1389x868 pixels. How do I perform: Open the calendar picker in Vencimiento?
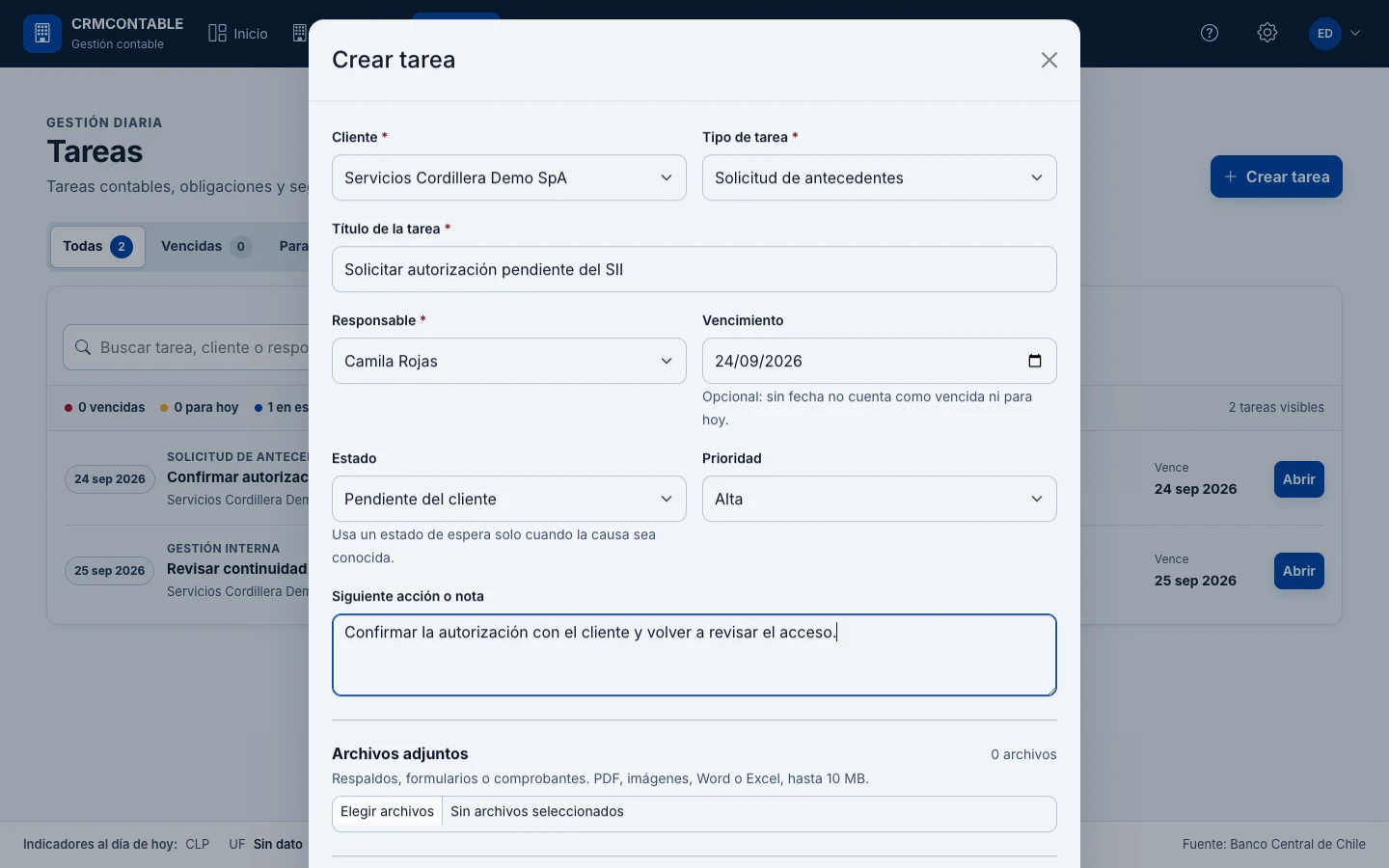click(1035, 361)
